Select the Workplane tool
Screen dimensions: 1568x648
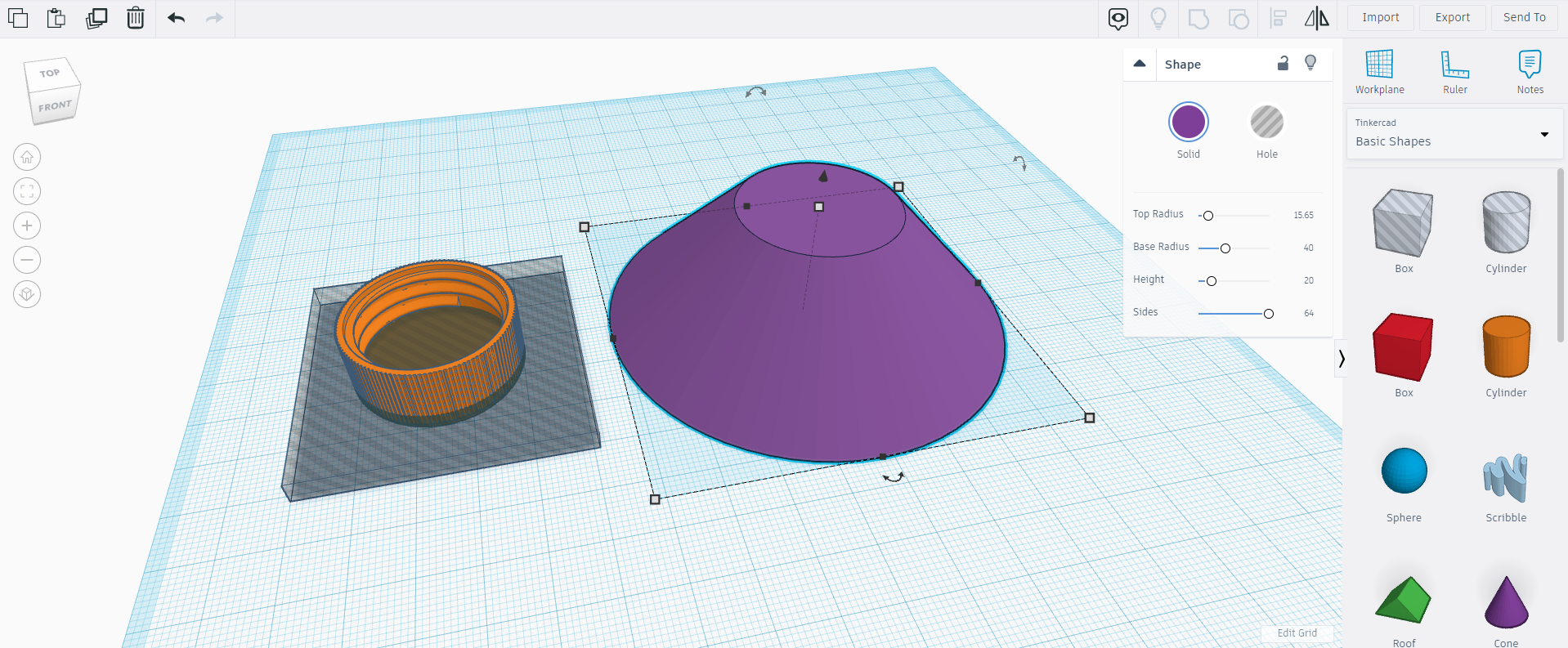pos(1379,72)
